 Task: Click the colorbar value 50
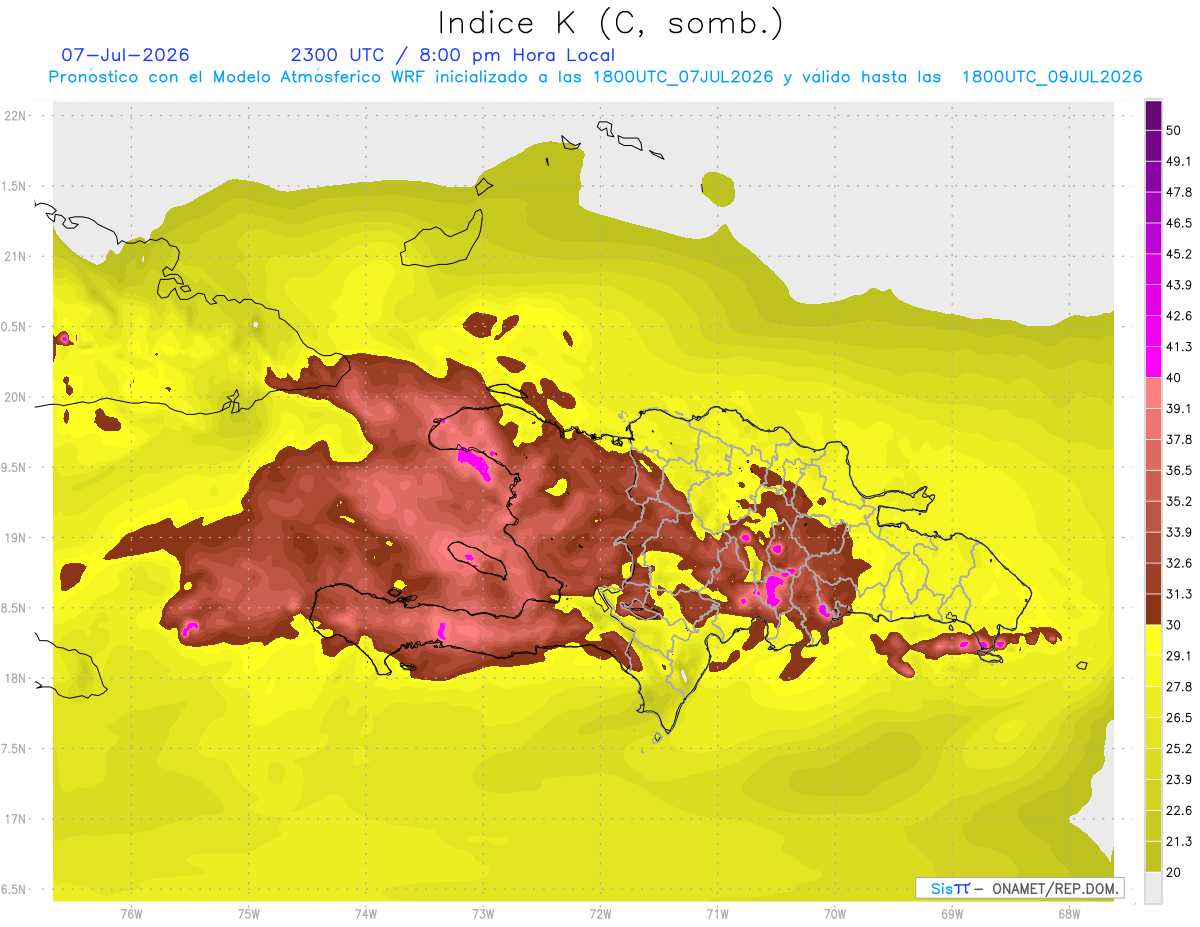[x=1174, y=131]
